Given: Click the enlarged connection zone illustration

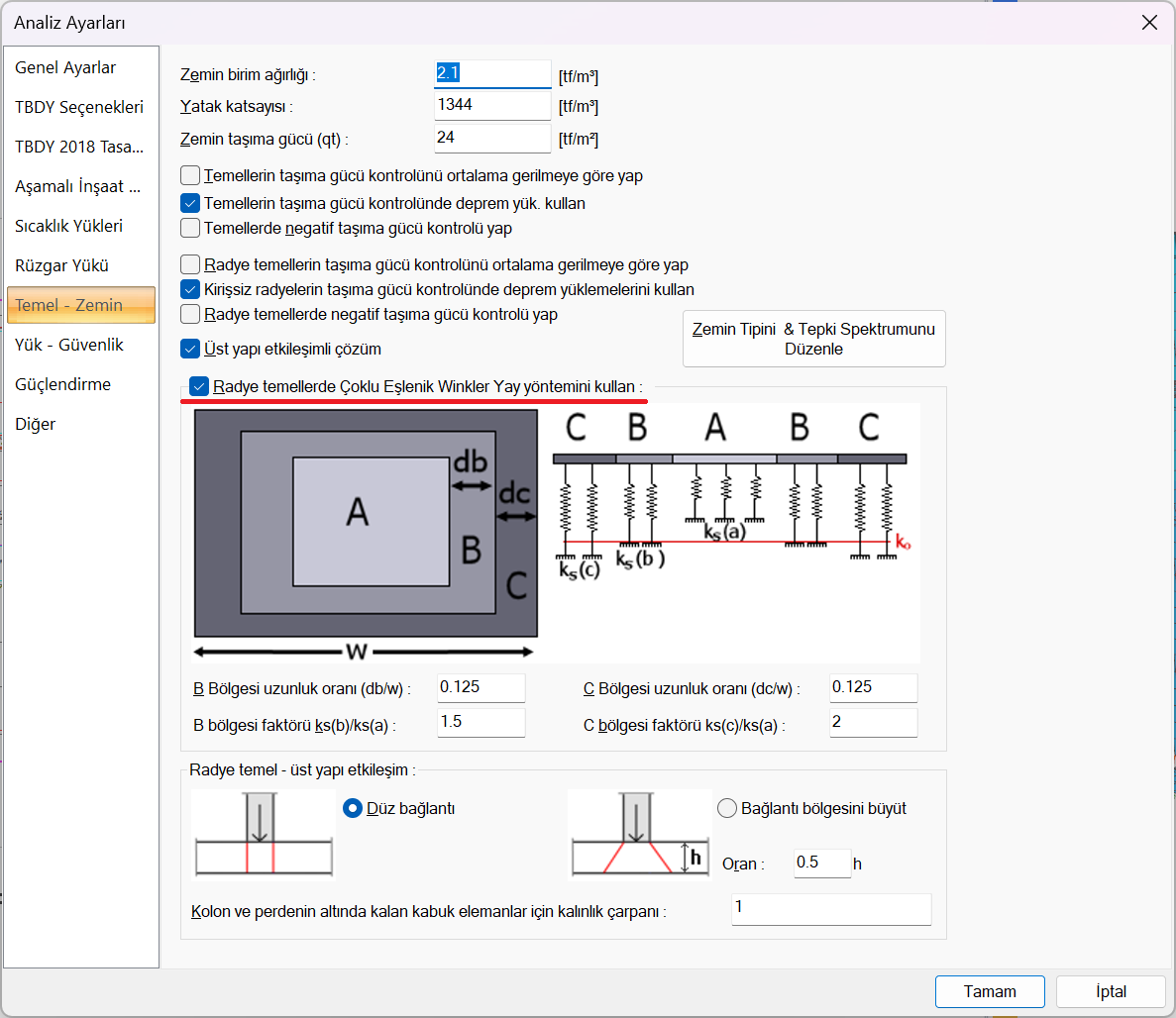Looking at the screenshot, I should (x=640, y=833).
